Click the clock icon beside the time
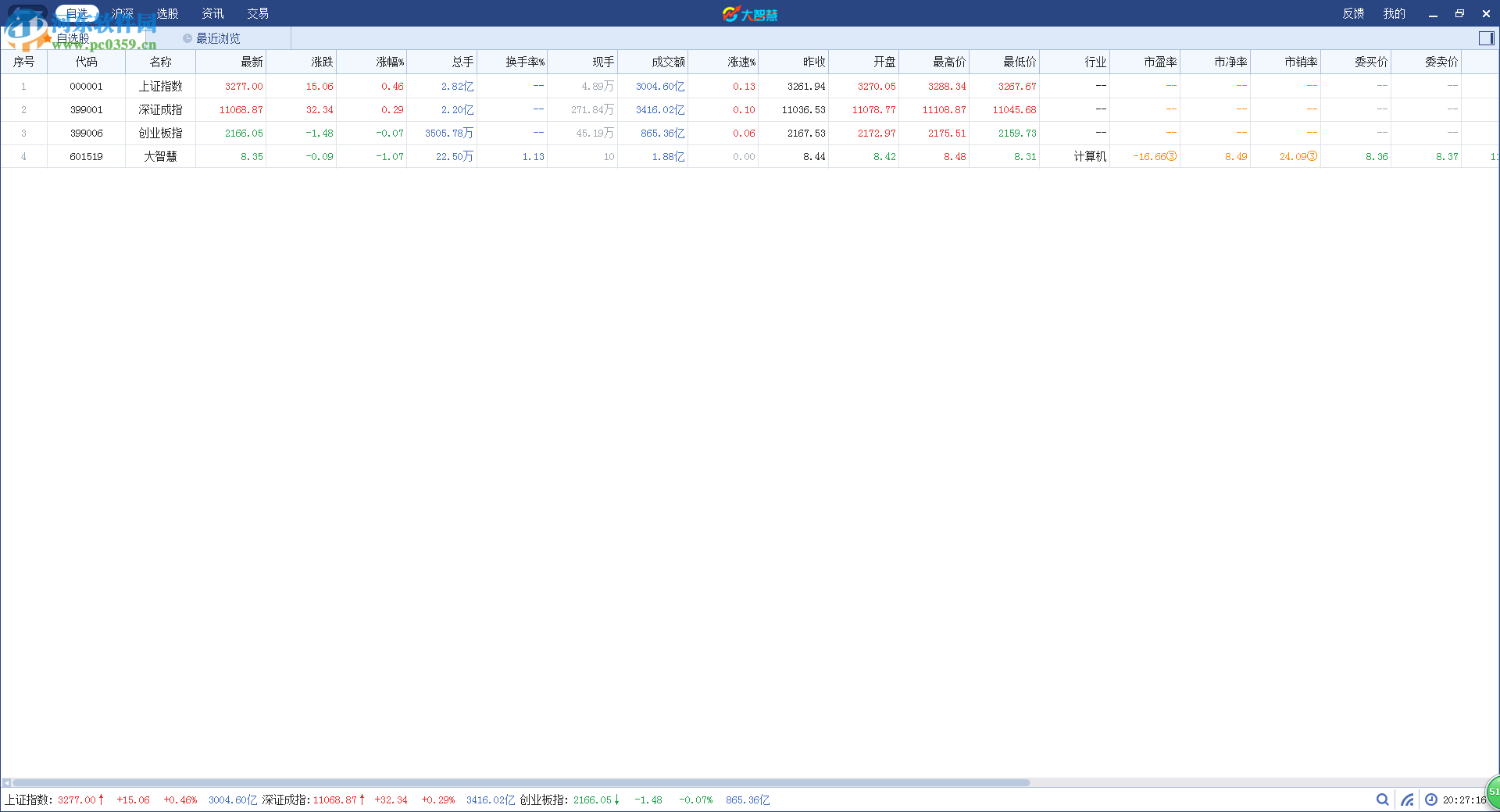Image resolution: width=1500 pixels, height=812 pixels. point(1431,800)
